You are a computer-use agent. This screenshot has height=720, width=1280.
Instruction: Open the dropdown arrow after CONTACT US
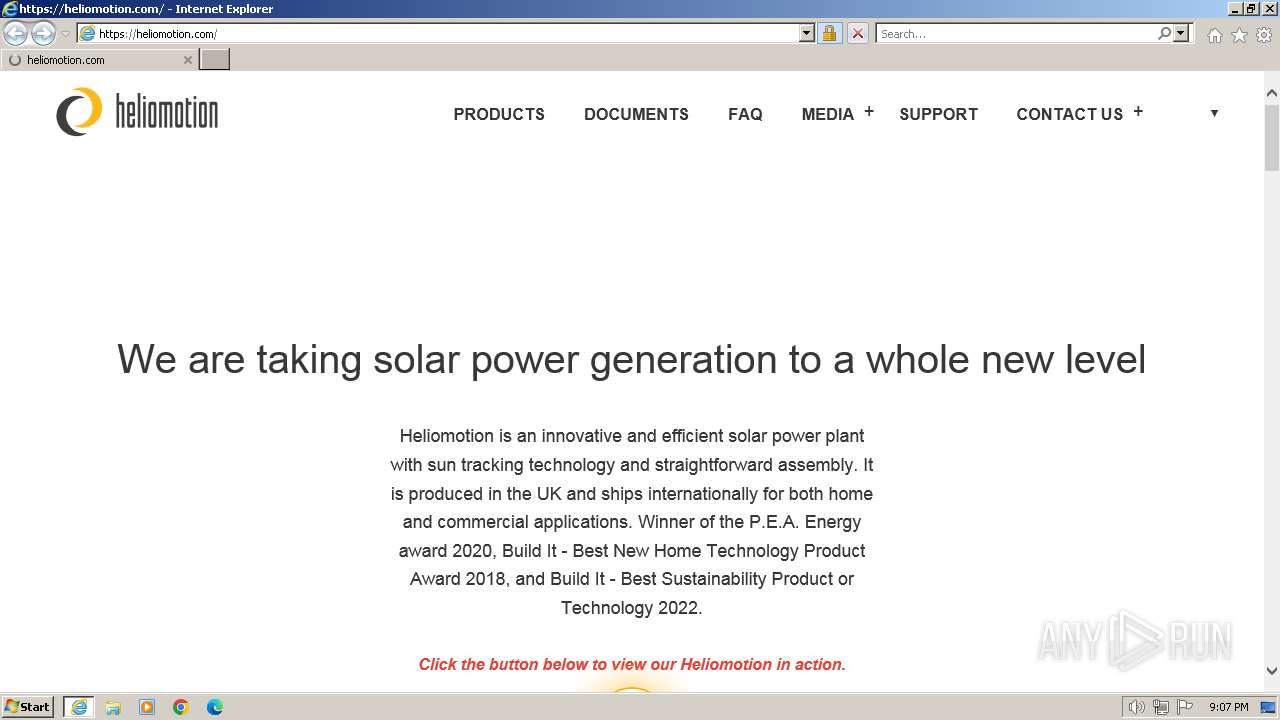point(1214,113)
